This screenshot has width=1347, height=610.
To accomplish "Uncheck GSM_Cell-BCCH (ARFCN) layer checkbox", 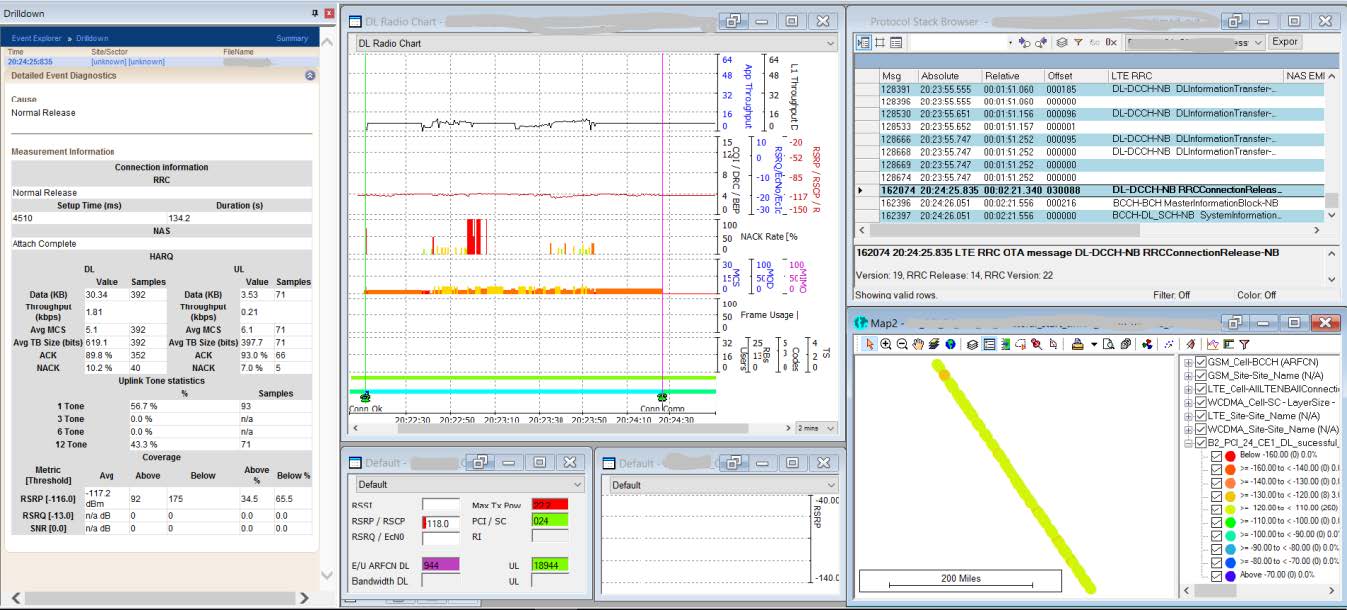I will click(1201, 362).
